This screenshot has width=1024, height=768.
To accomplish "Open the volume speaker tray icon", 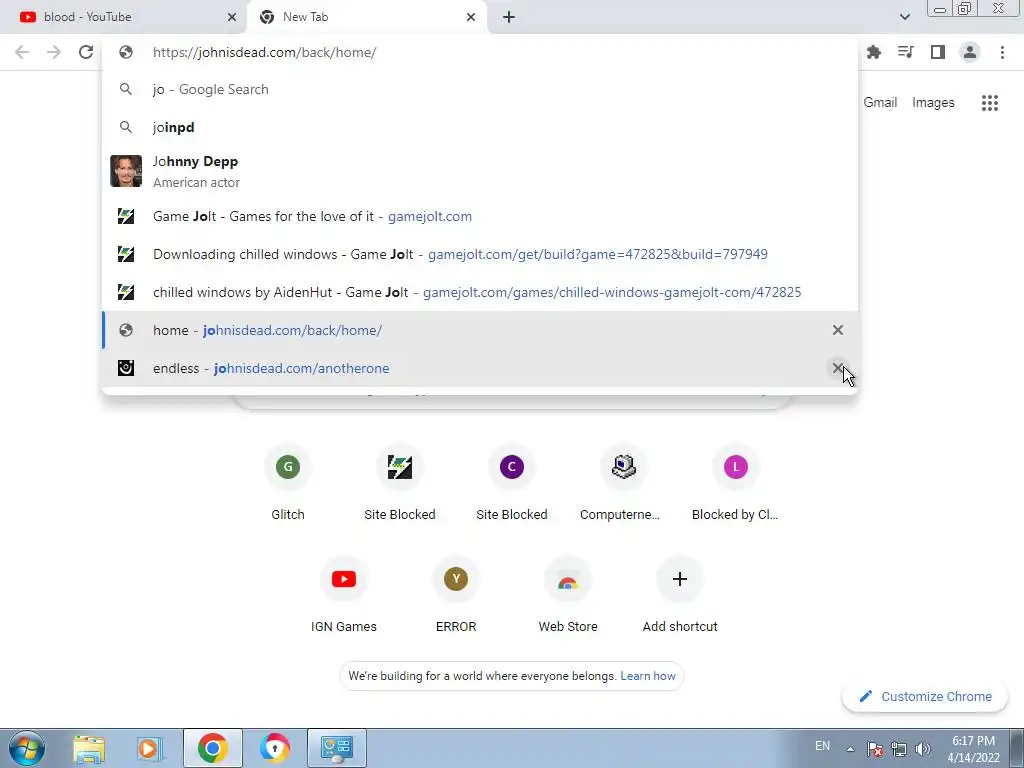I will click(x=923, y=749).
